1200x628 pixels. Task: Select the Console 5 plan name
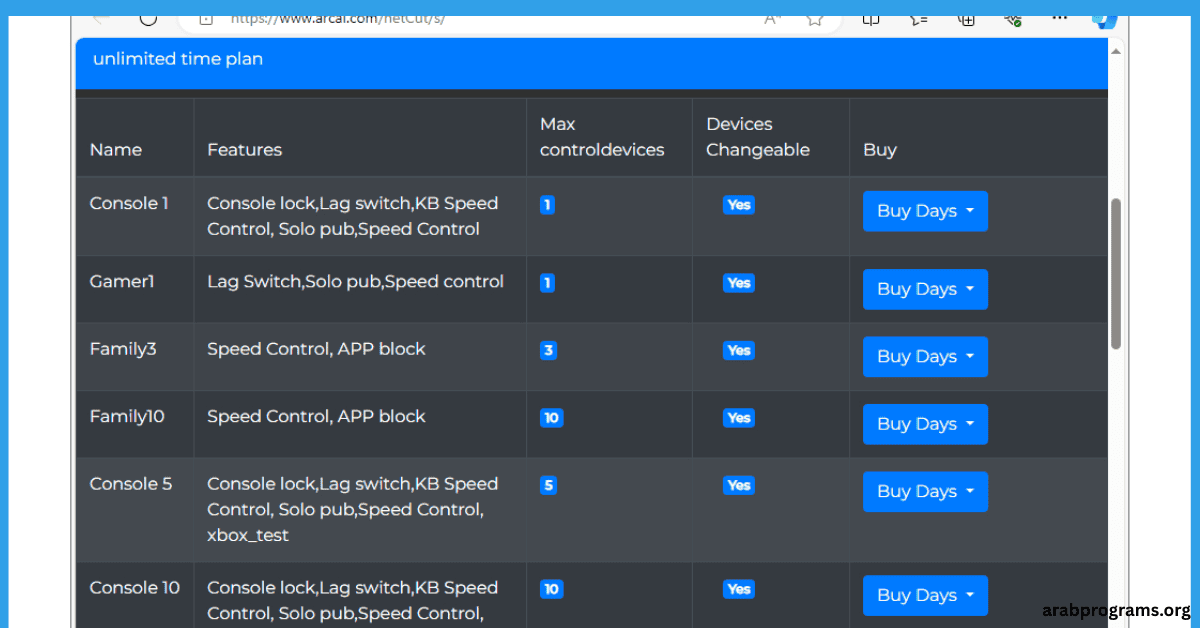[x=131, y=484]
